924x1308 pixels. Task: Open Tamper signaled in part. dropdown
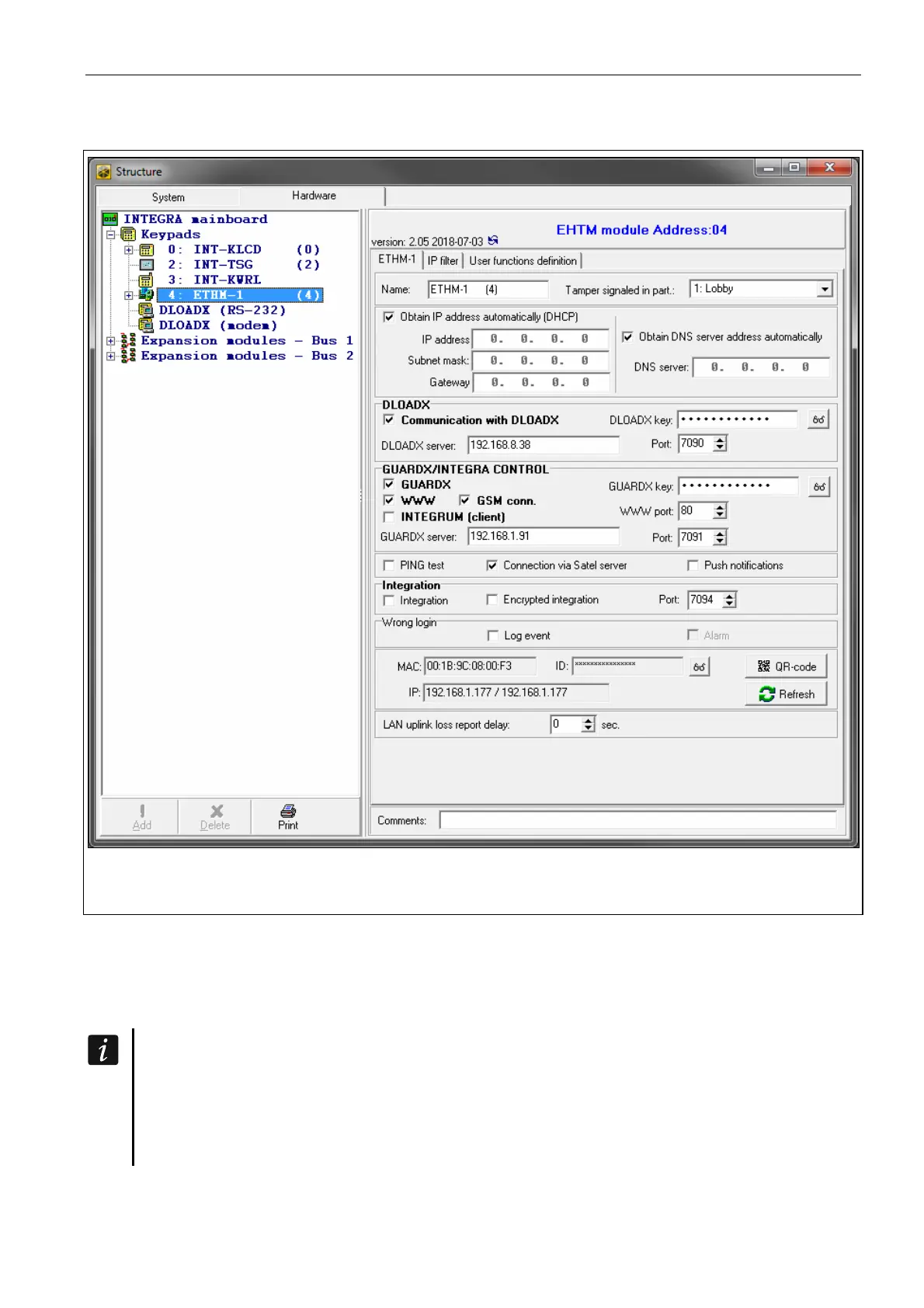click(x=824, y=289)
